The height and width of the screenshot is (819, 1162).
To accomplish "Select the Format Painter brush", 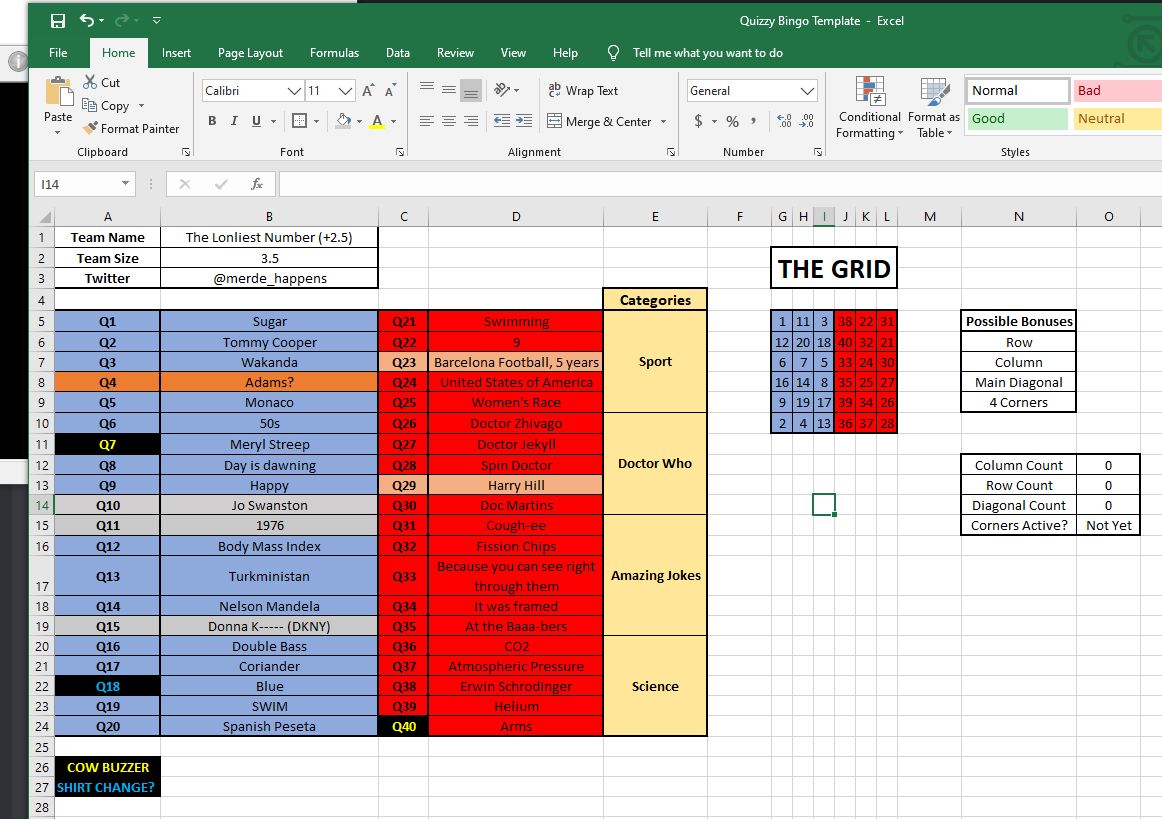I will pyautogui.click(x=90, y=128).
